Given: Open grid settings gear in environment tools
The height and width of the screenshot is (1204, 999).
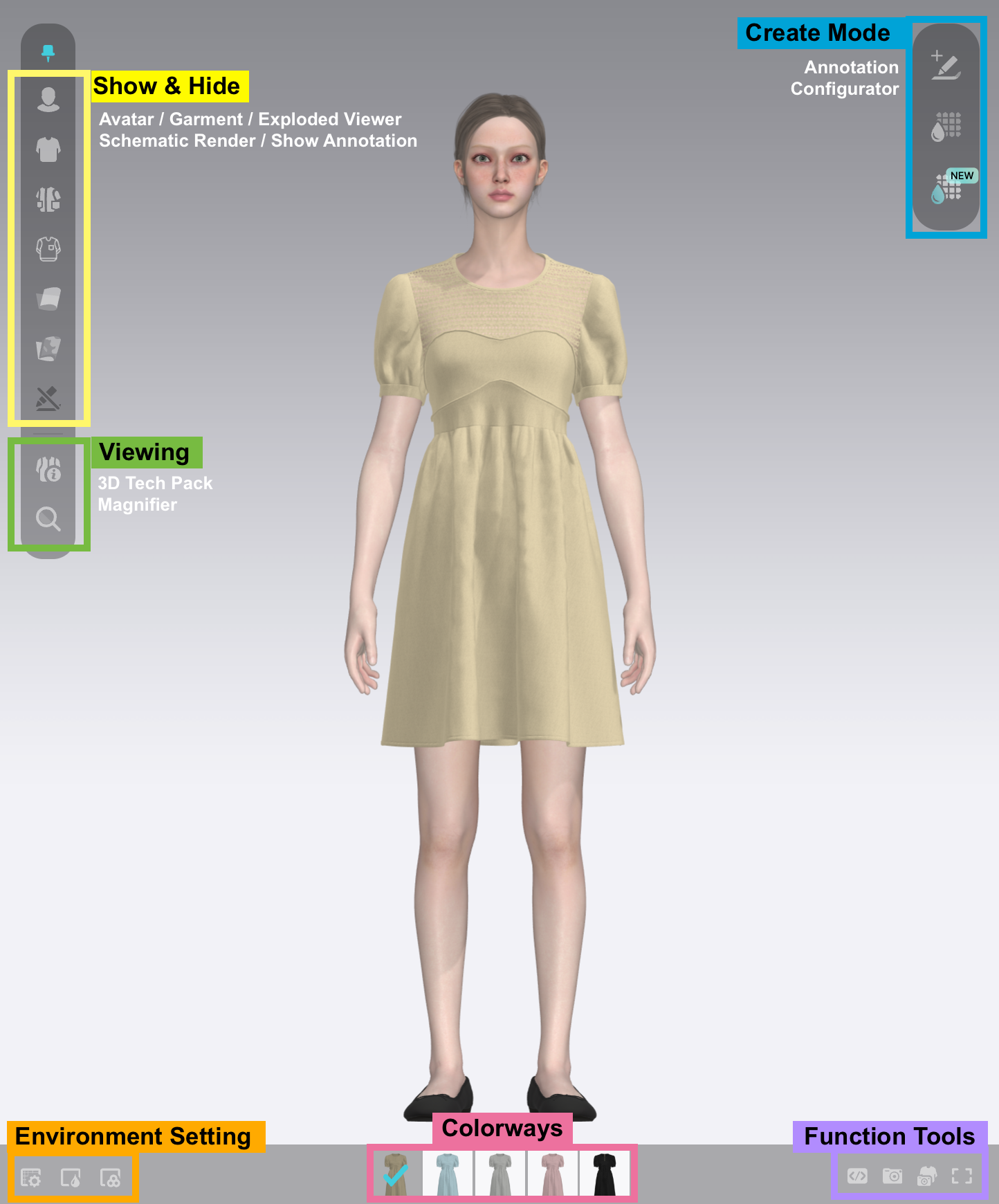Looking at the screenshot, I should (31, 1177).
